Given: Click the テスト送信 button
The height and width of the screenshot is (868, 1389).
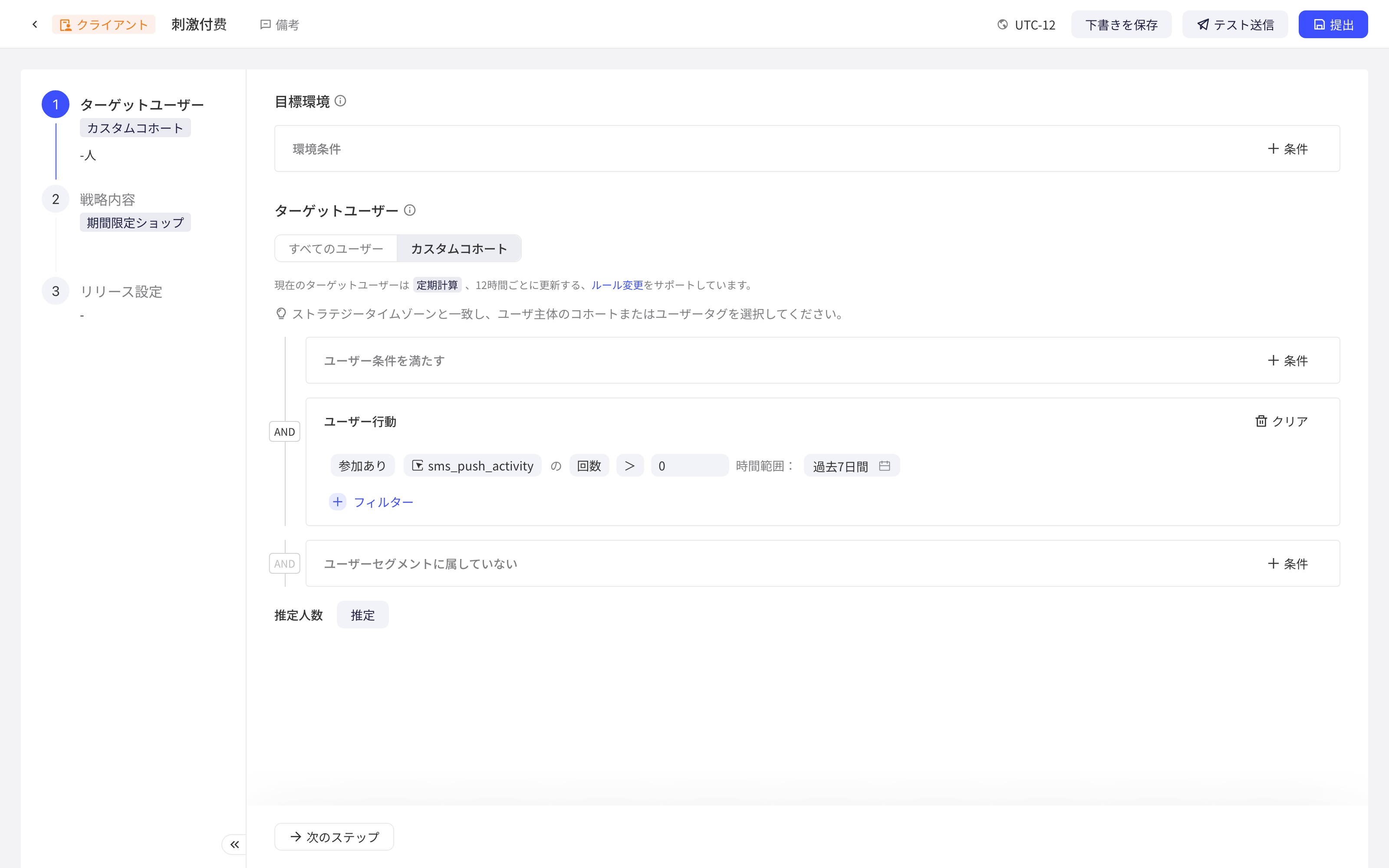Looking at the screenshot, I should point(1235,25).
